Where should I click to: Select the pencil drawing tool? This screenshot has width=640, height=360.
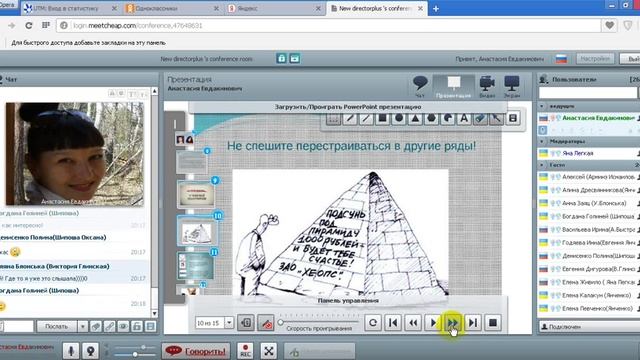(x=350, y=118)
